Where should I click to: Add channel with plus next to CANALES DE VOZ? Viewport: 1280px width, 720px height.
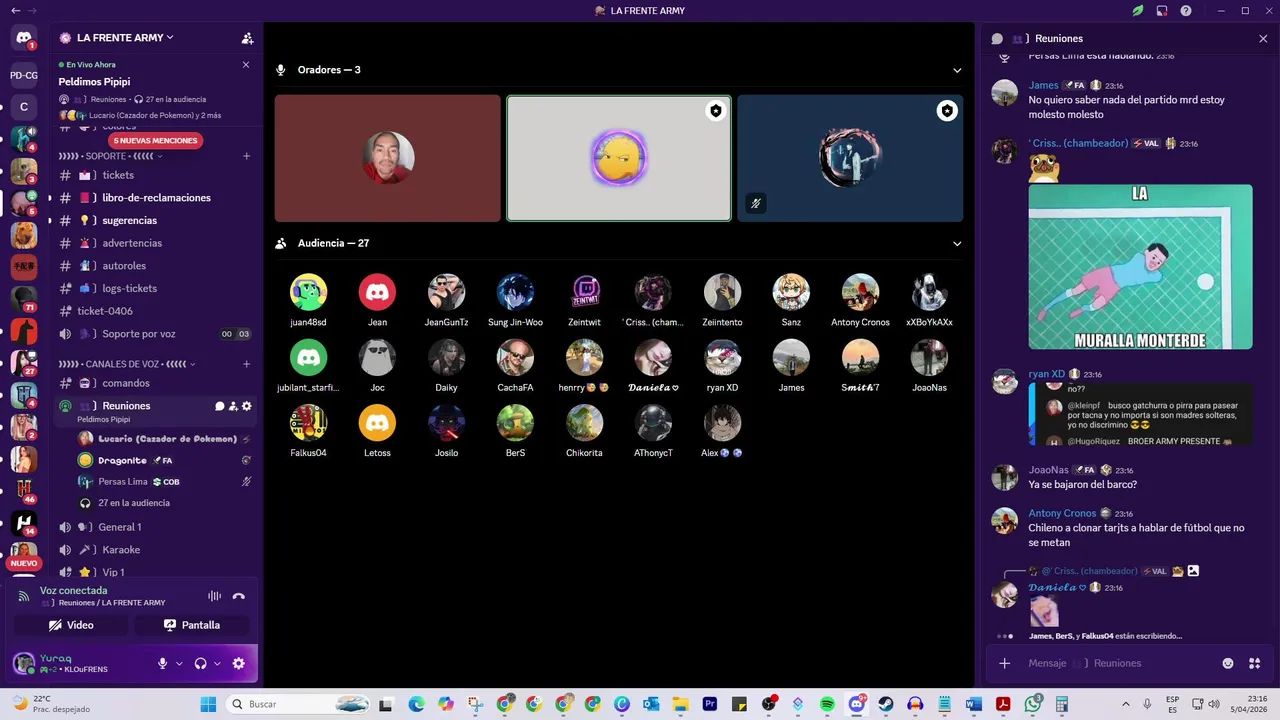point(247,364)
